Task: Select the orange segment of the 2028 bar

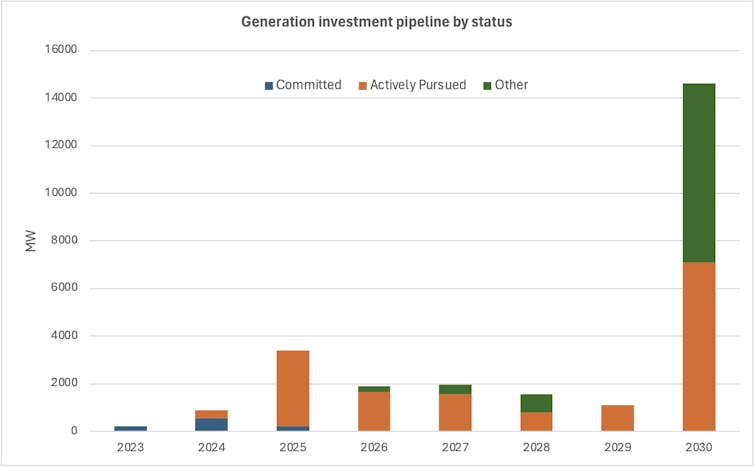Action: (x=536, y=421)
